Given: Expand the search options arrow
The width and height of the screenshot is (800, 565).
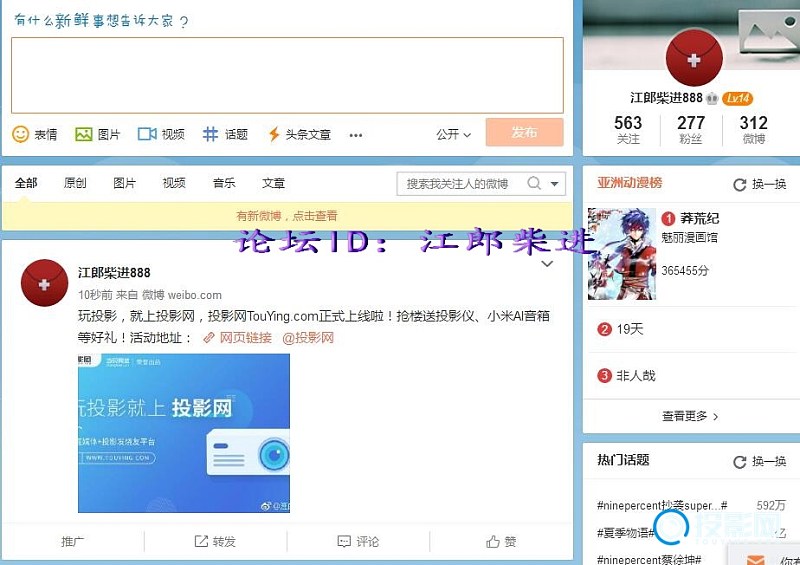Looking at the screenshot, I should (x=555, y=184).
